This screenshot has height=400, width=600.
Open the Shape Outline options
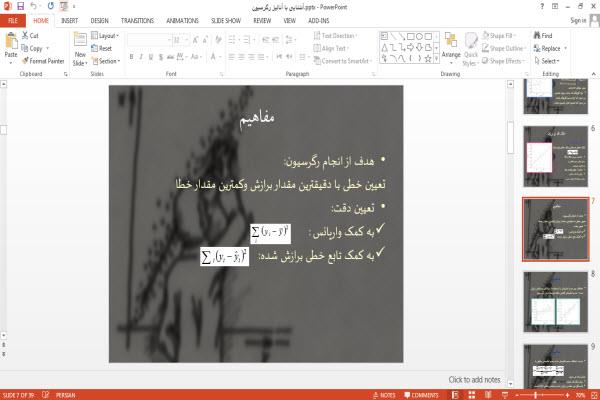[504, 48]
